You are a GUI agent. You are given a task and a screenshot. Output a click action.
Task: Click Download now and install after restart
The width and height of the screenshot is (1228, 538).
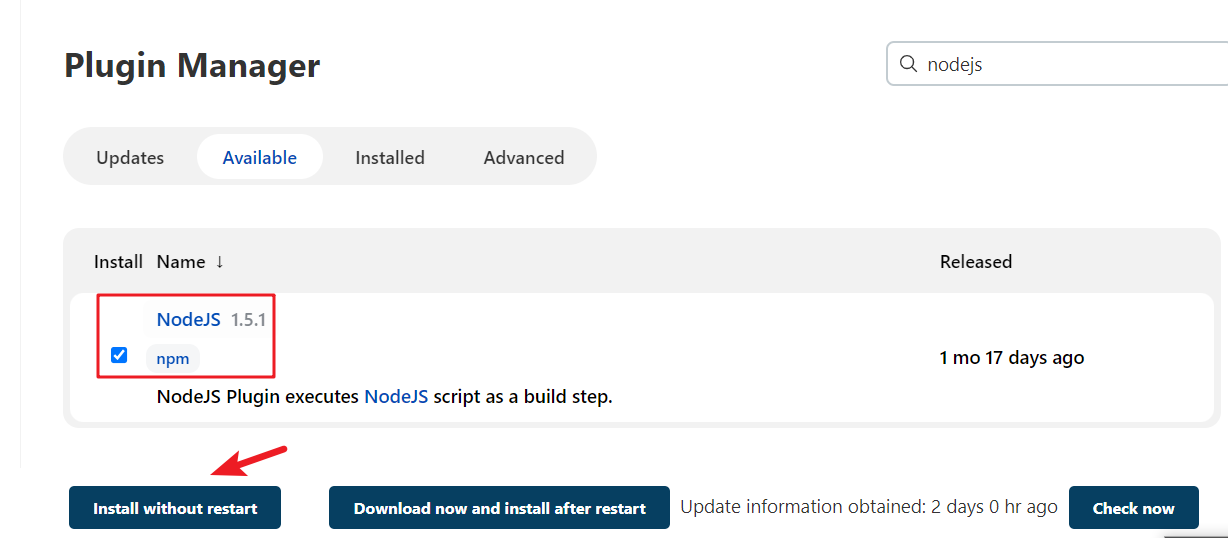click(500, 508)
